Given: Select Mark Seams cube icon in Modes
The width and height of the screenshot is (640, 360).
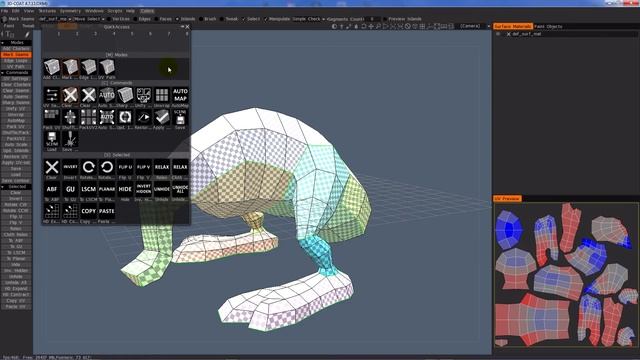Looking at the screenshot, I should (x=70, y=67).
